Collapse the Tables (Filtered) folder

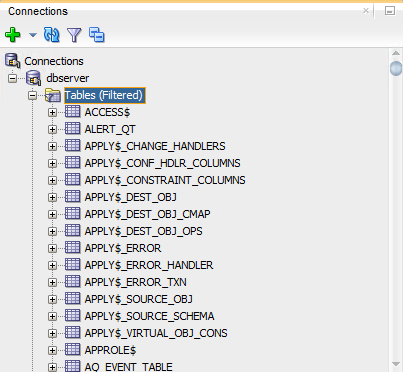tap(32, 96)
